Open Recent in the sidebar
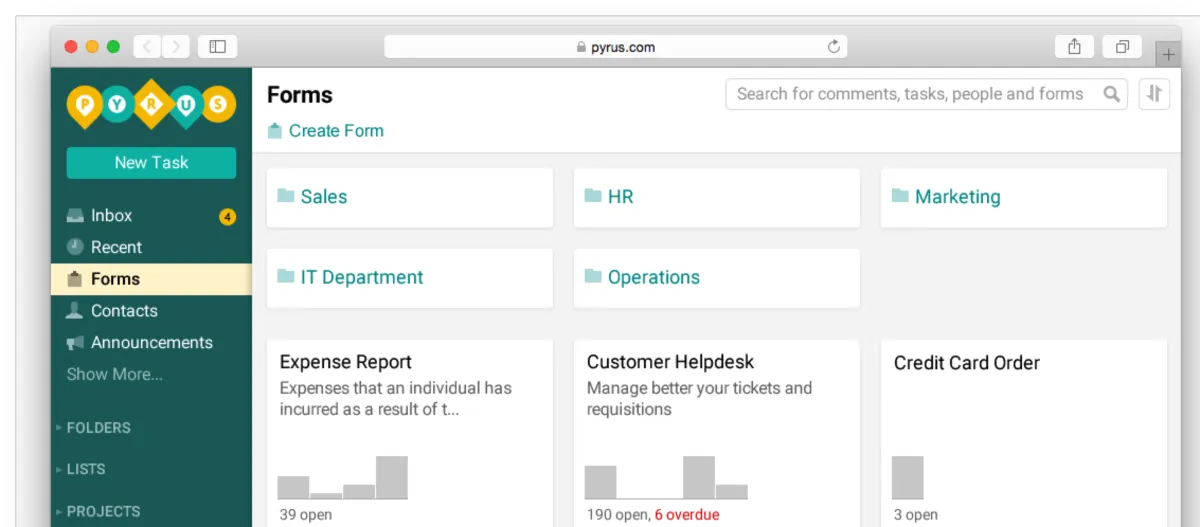Viewport: 1200px width, 527px height. pos(116,247)
